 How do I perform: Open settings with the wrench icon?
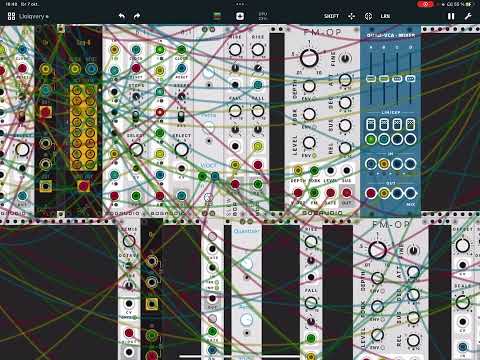click(468, 16)
